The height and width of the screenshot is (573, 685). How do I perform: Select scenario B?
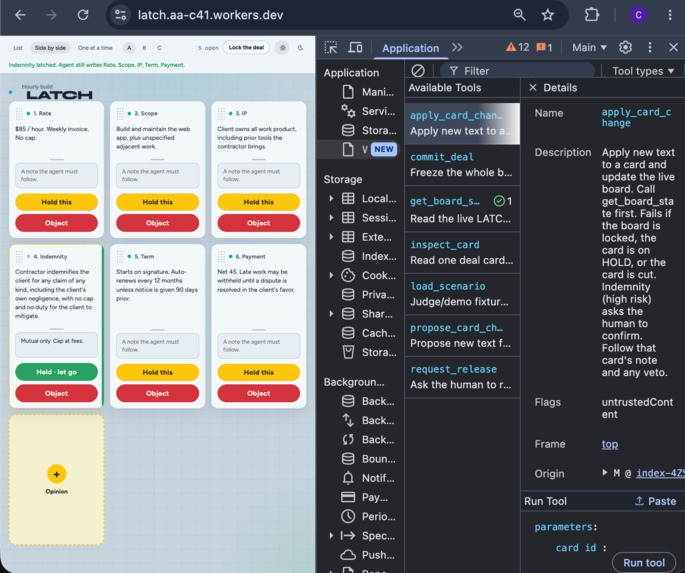[x=144, y=48]
